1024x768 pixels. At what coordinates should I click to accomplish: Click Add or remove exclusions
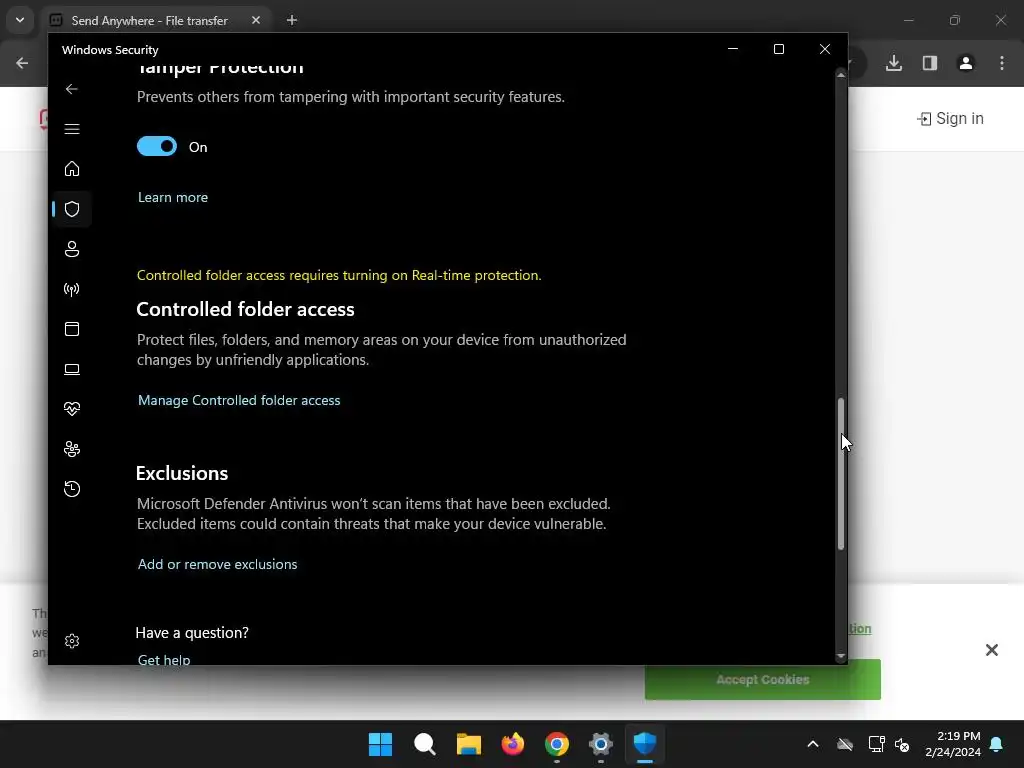(217, 564)
